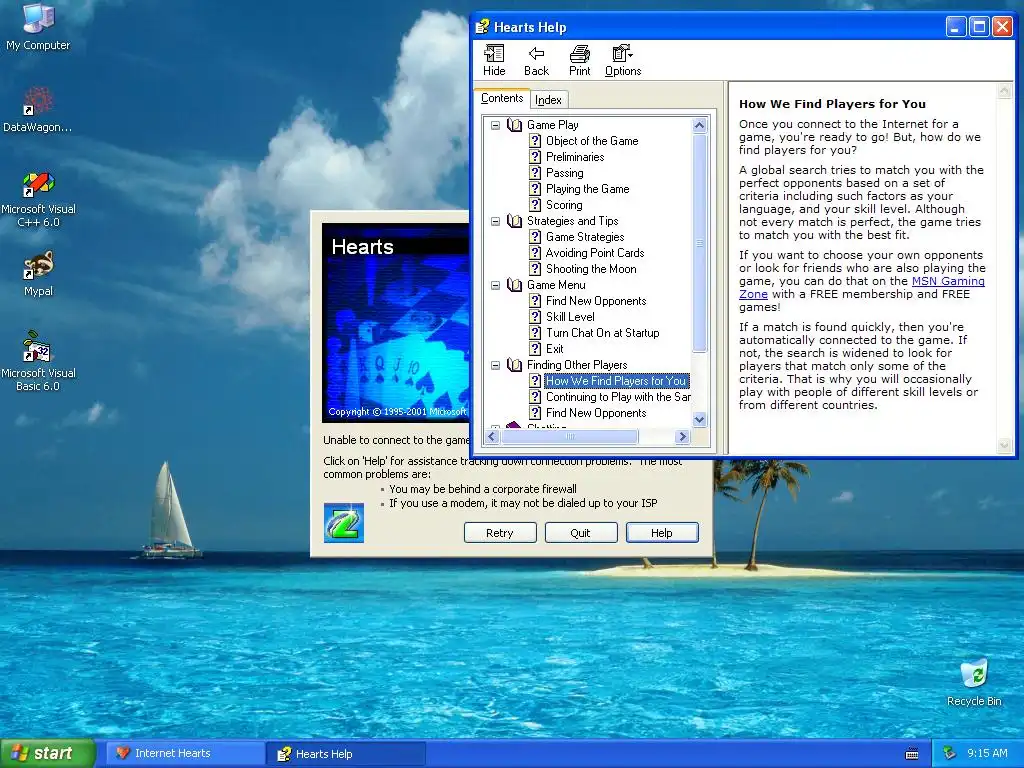Click contents tree scroll down arrow

pyautogui.click(x=699, y=419)
